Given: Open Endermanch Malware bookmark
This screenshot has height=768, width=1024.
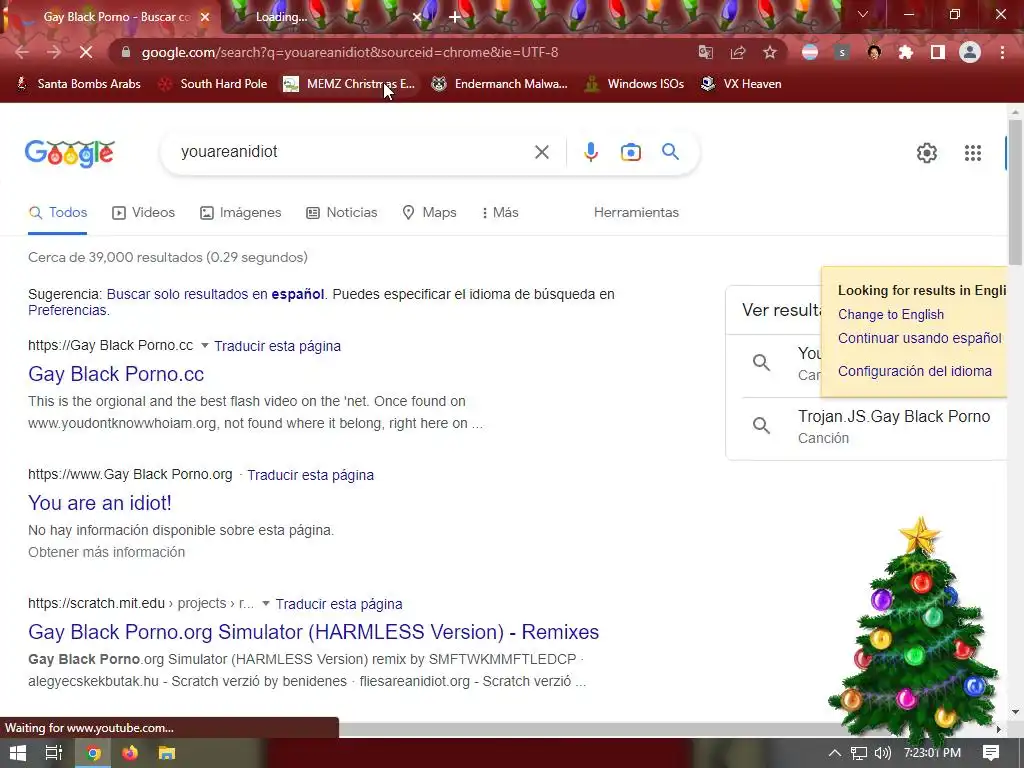Looking at the screenshot, I should (499, 84).
